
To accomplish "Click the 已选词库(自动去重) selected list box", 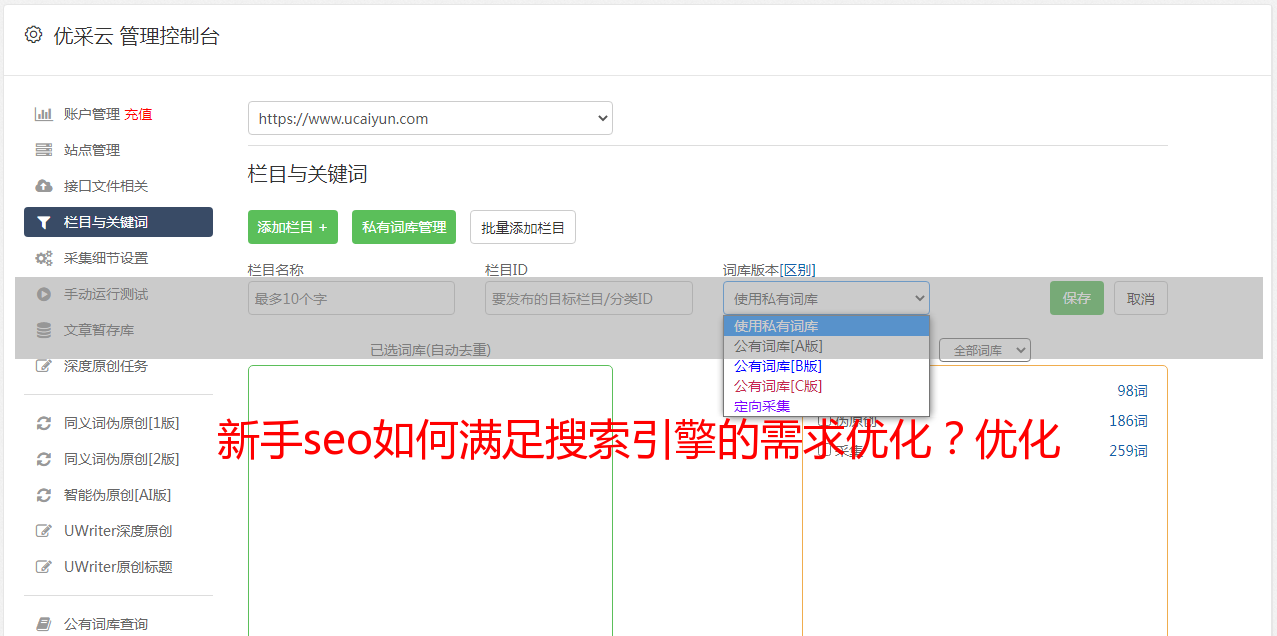I will [430, 500].
